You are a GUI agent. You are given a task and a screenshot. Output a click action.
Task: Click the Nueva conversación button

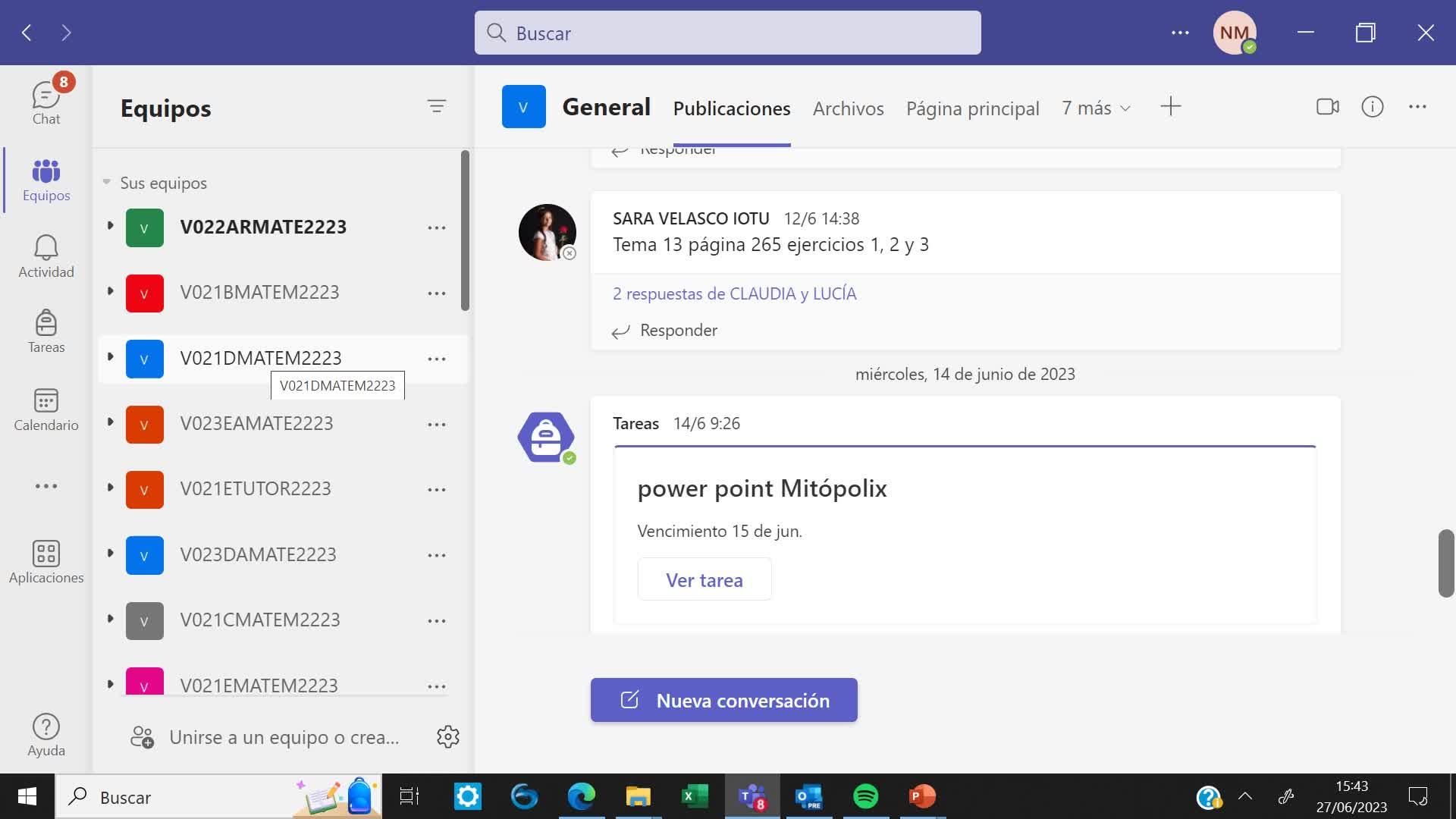[723, 700]
